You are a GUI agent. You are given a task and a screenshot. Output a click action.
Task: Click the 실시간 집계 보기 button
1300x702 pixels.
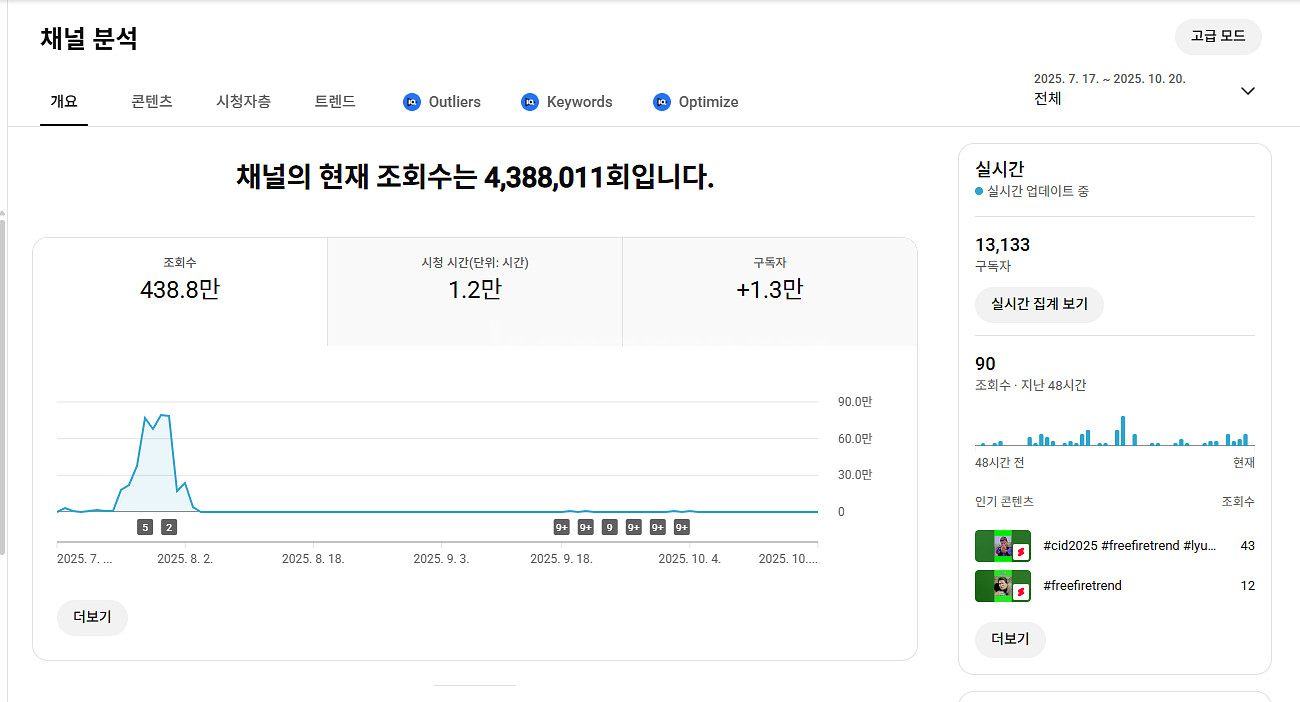(1038, 305)
